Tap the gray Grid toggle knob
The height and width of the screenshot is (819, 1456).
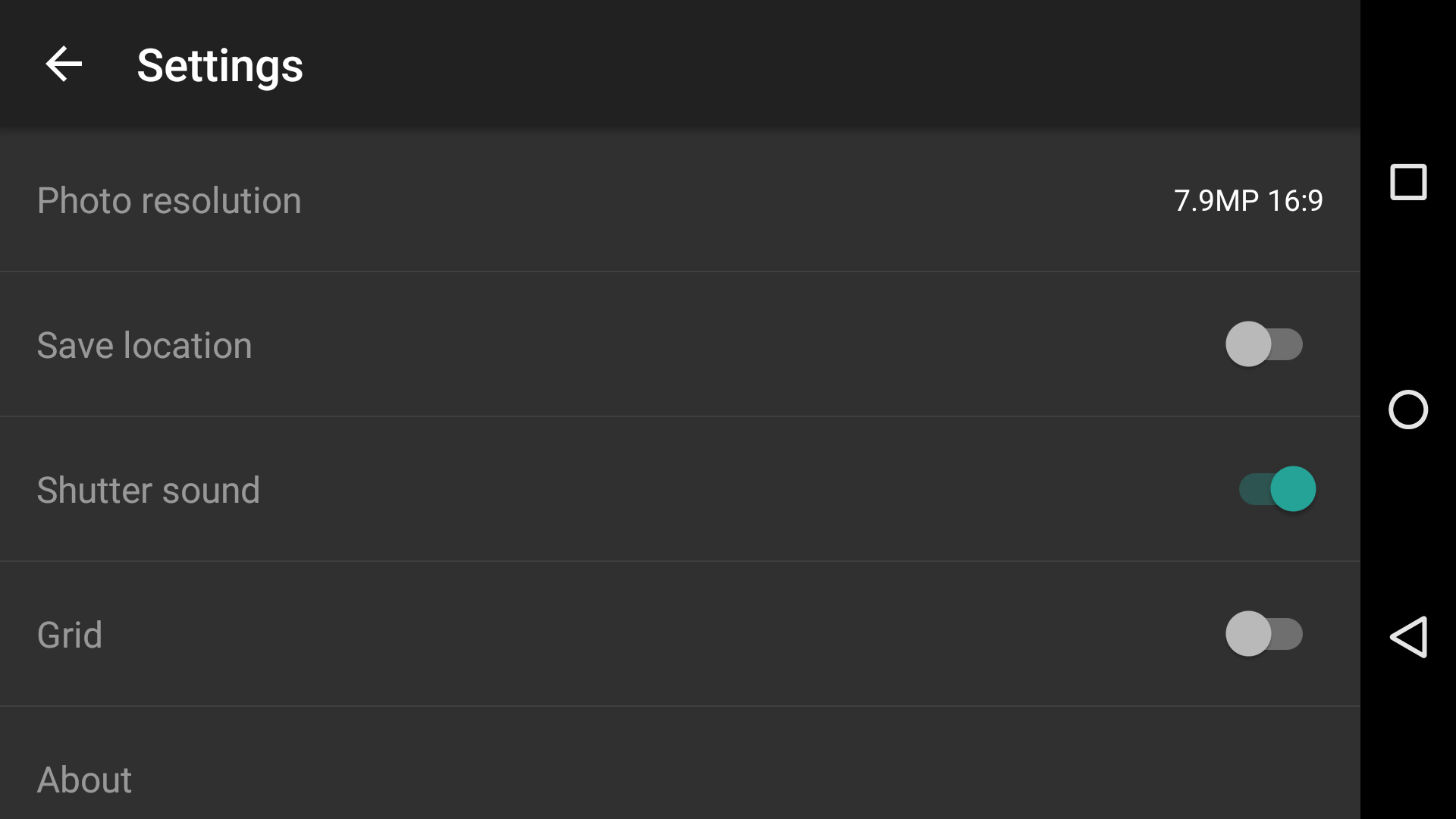(1248, 634)
